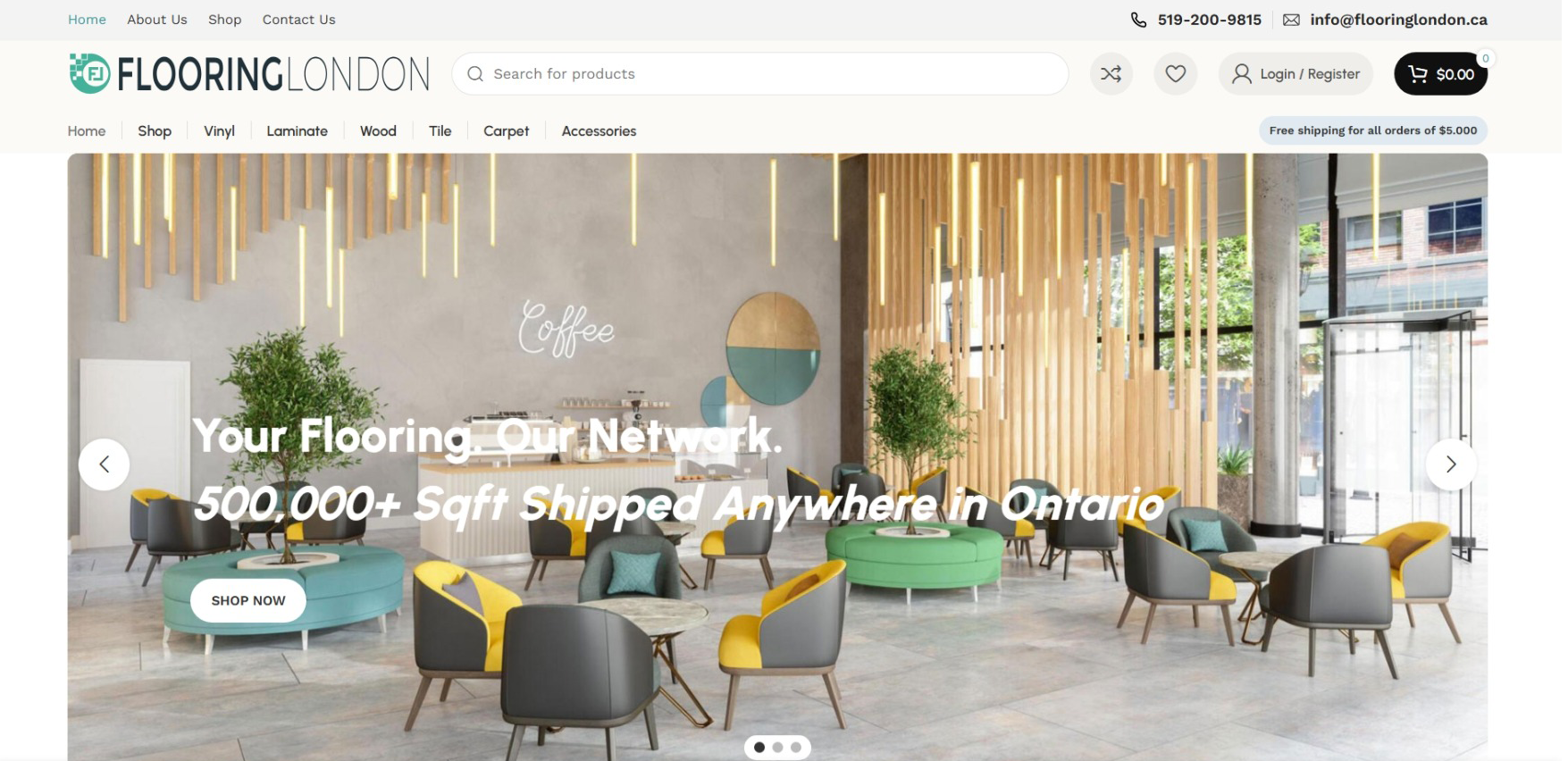
Task: Click the Search for products field
Action: (x=760, y=74)
